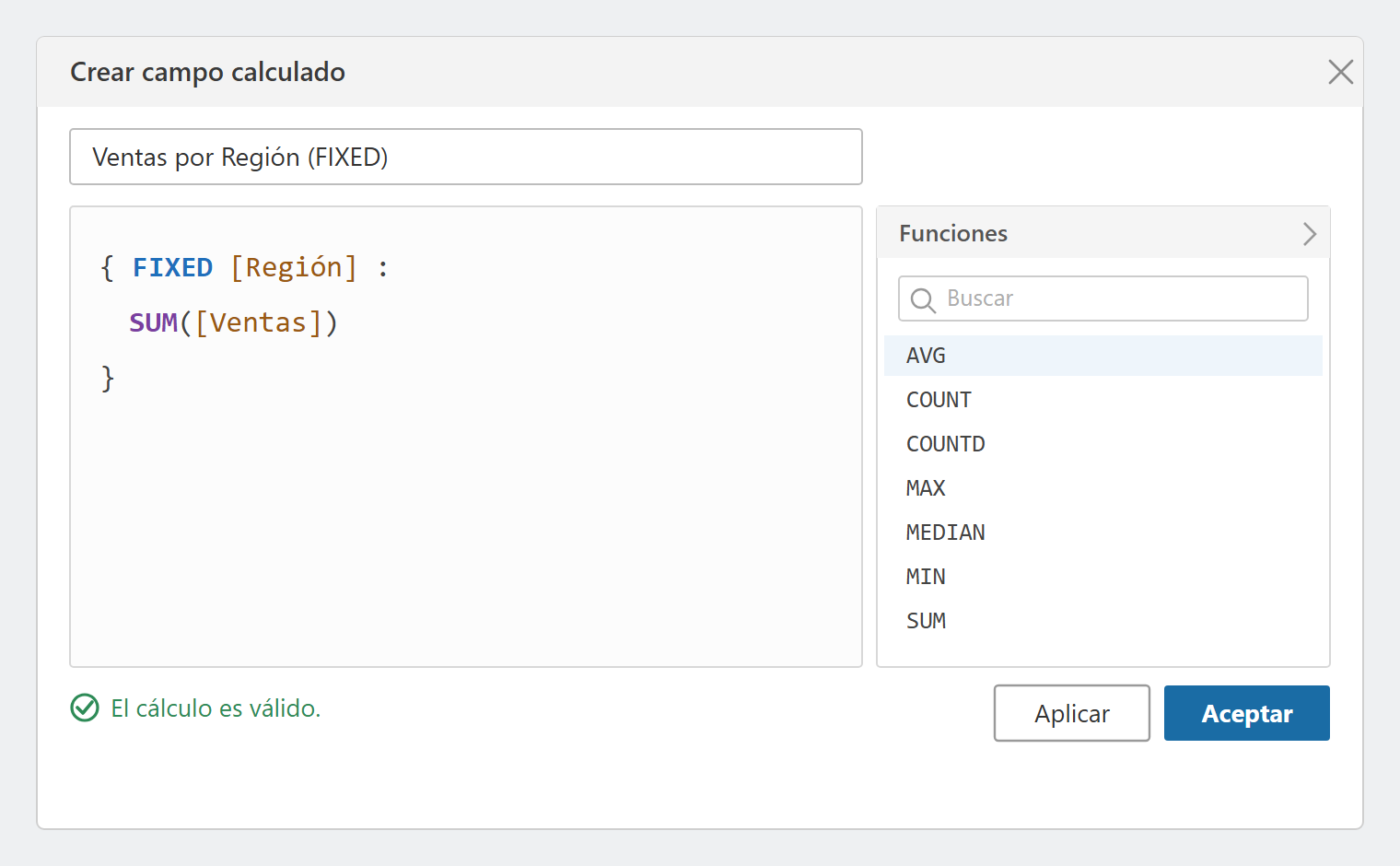Close the Crear campo calculado dialog
The width and height of the screenshot is (1400, 866).
pyautogui.click(x=1340, y=72)
